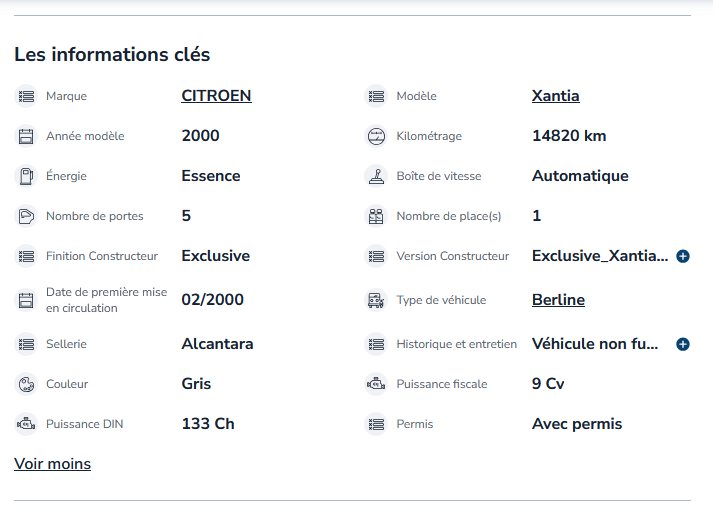Click the vehicle icon beside Type de véhicule
This screenshot has height=514, width=713.
coord(376,300)
